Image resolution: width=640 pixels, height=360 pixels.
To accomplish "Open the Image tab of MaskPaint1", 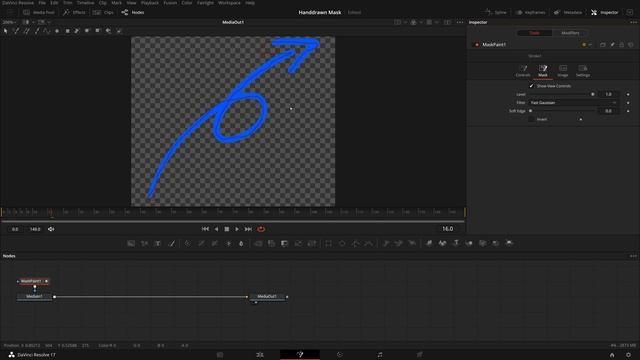I will (x=562, y=71).
